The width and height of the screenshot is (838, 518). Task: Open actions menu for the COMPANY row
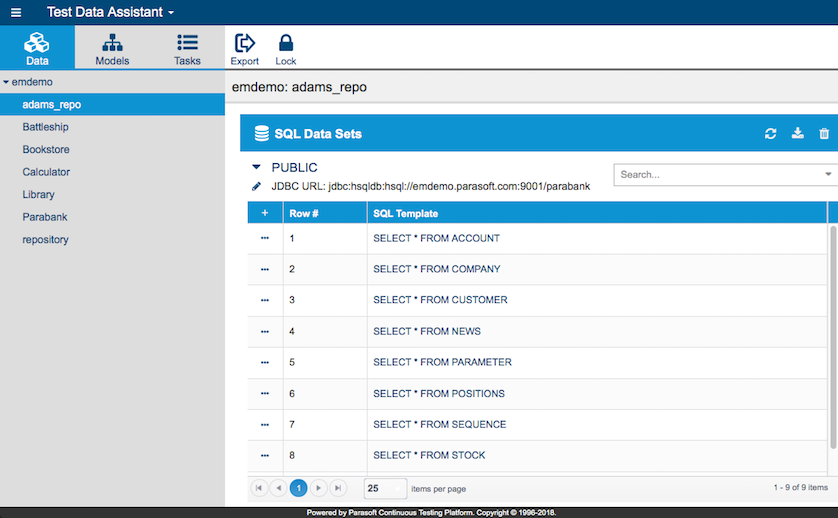265,269
